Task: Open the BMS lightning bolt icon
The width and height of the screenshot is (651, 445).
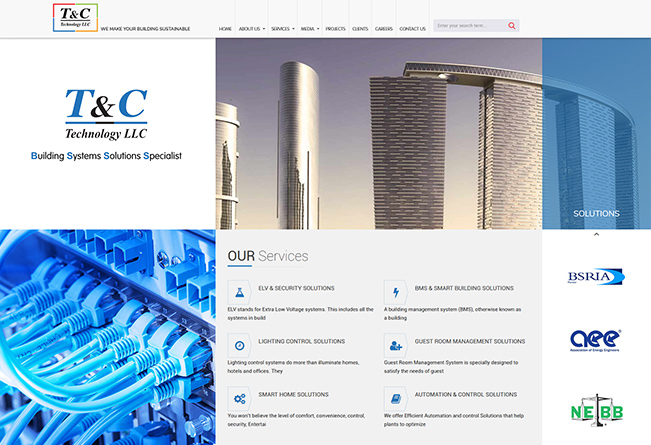Action: (x=396, y=292)
